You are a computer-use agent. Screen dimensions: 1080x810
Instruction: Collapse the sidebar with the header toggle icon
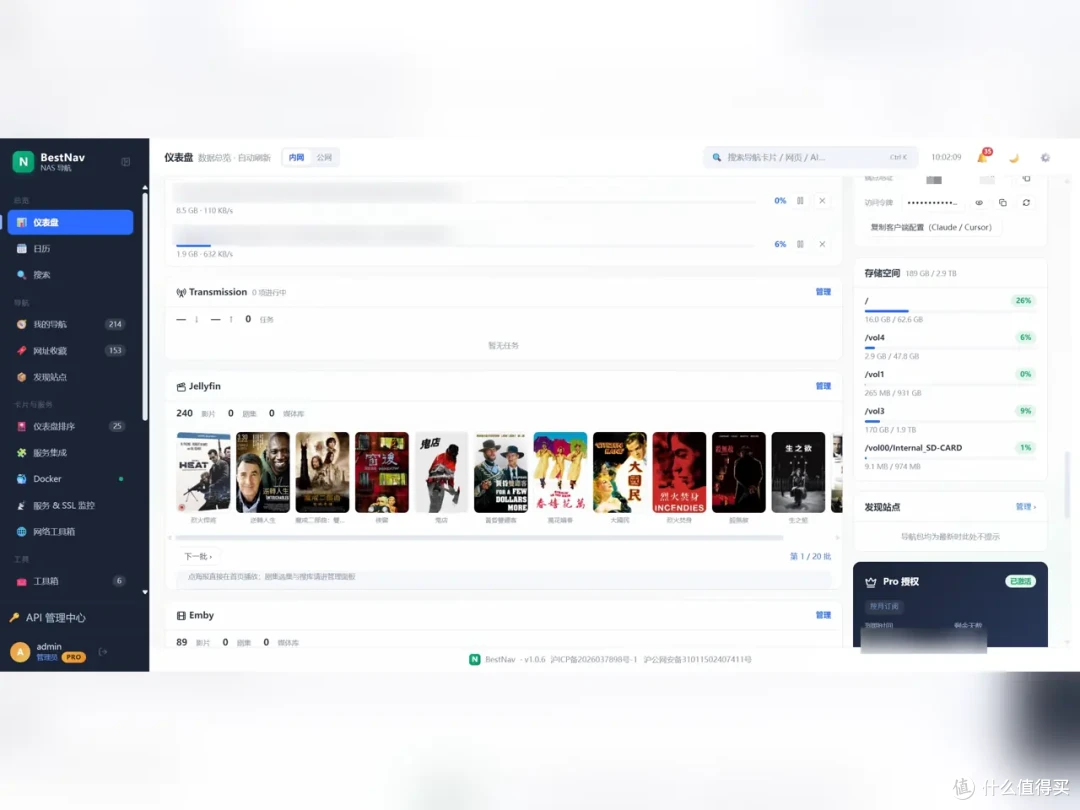pyautogui.click(x=125, y=162)
